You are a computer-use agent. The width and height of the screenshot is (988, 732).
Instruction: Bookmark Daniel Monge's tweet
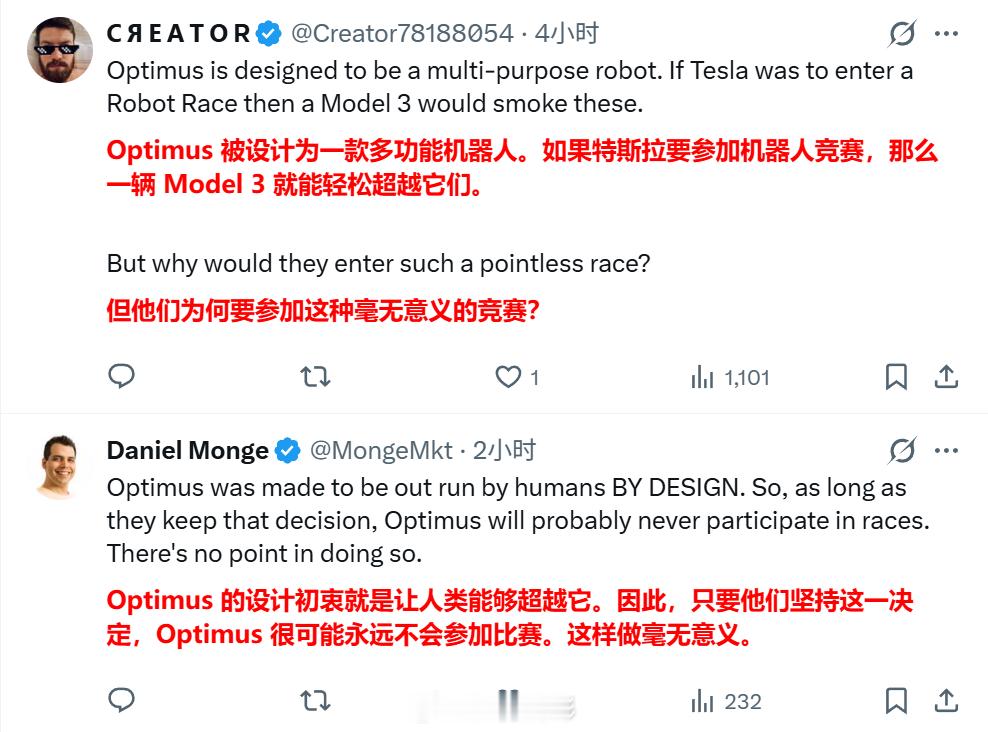click(897, 698)
